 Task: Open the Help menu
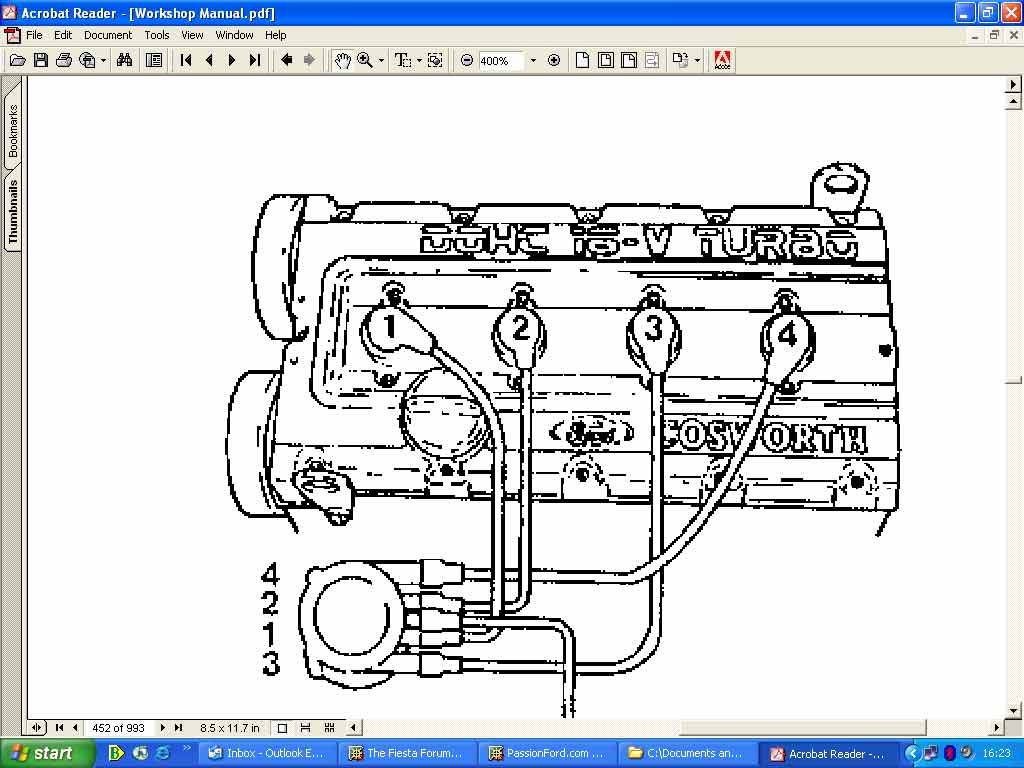[276, 35]
